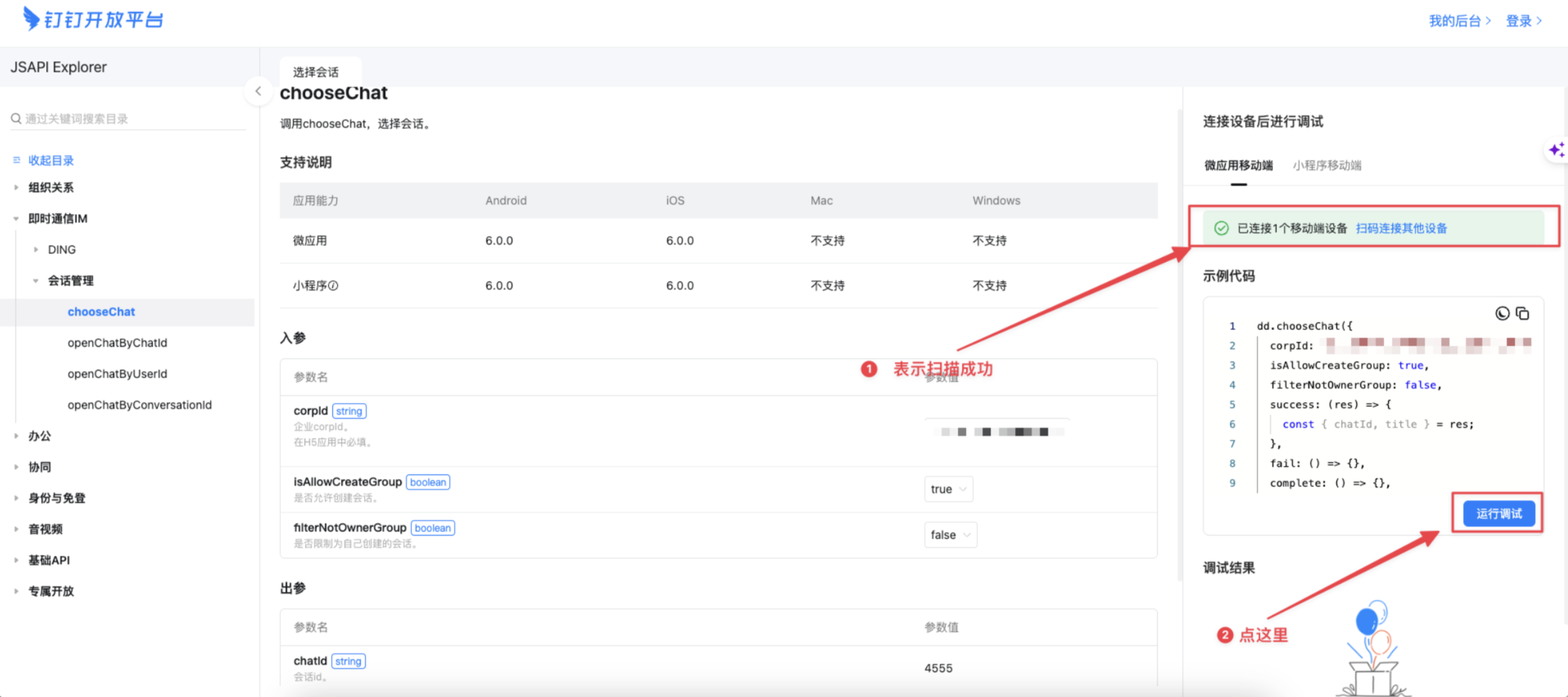
Task: Switch to the 微应用移动端 tab
Action: 1239,165
